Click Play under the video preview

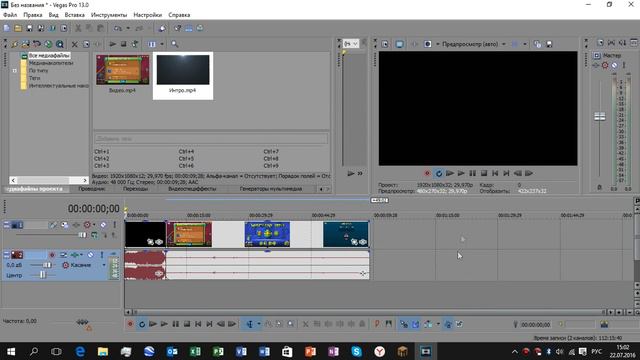pos(461,173)
